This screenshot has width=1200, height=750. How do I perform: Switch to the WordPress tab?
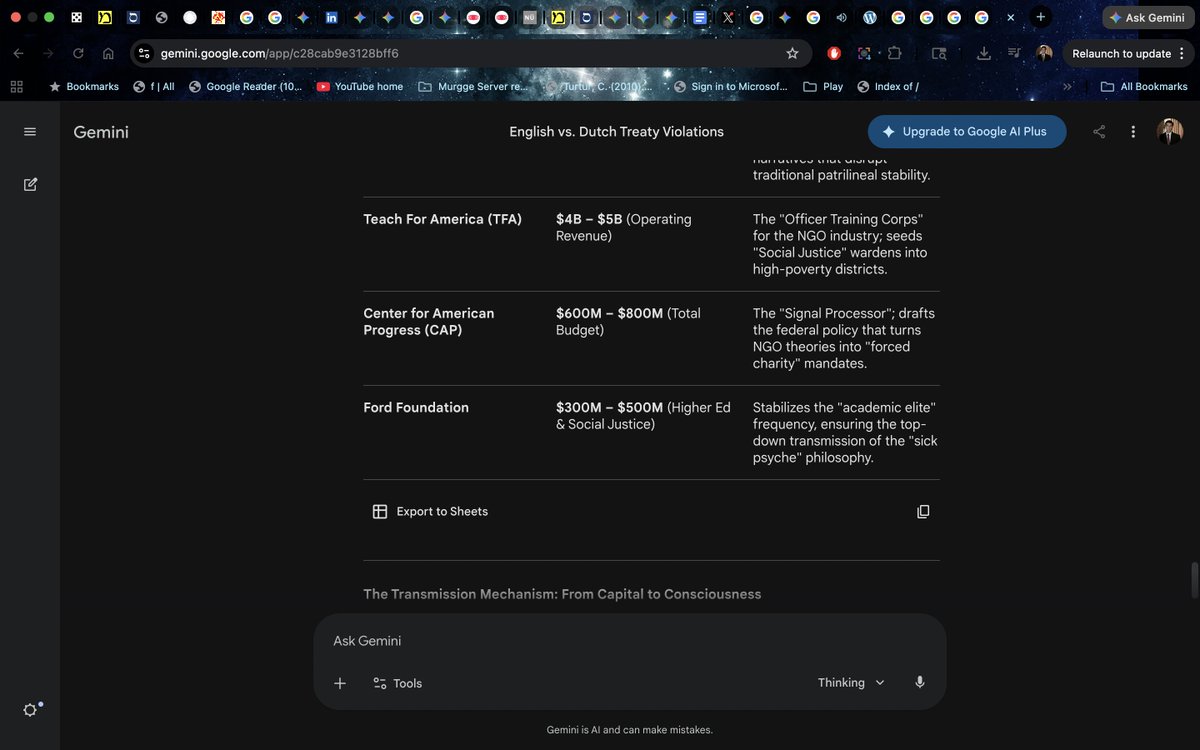coord(870,18)
